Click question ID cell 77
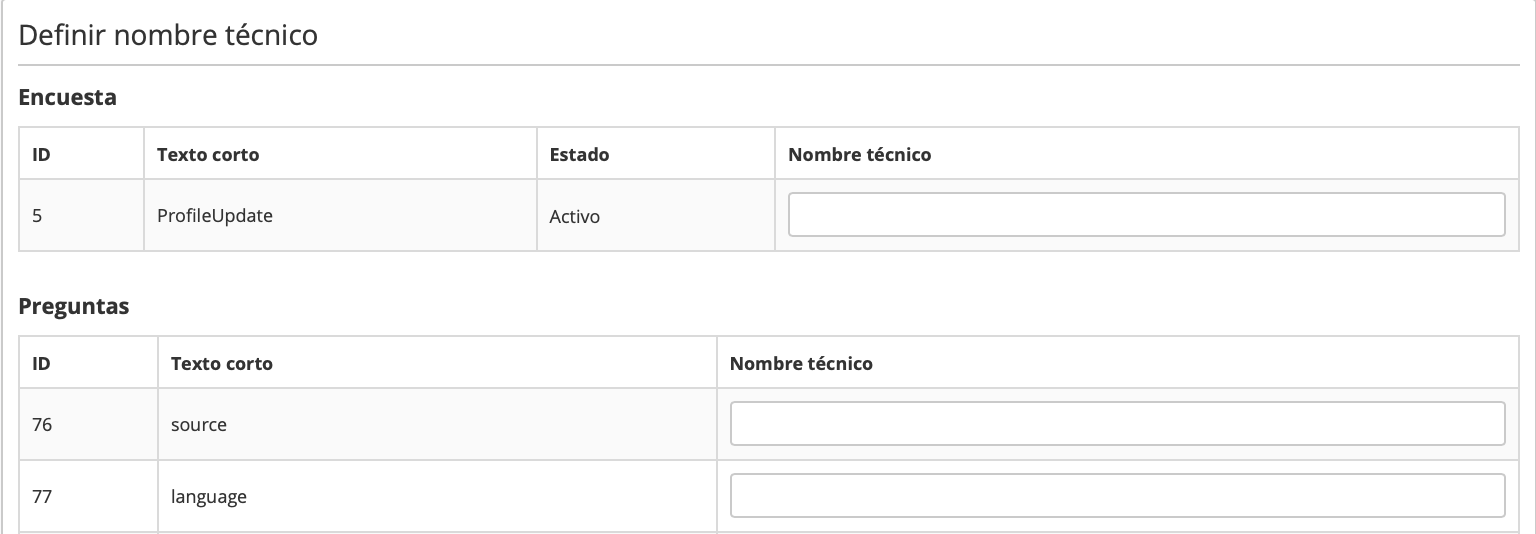The width and height of the screenshot is (1536, 534). coord(42,497)
